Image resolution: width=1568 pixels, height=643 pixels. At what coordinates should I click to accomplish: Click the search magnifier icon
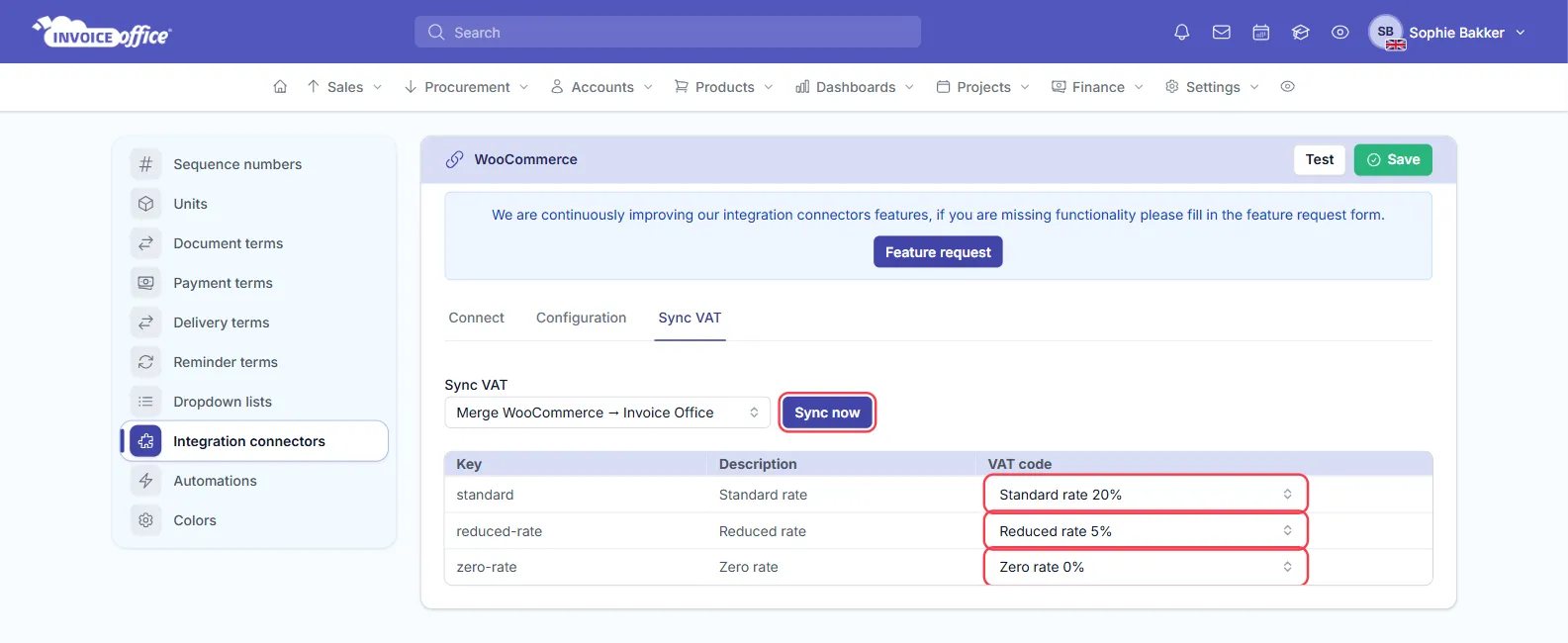(436, 33)
